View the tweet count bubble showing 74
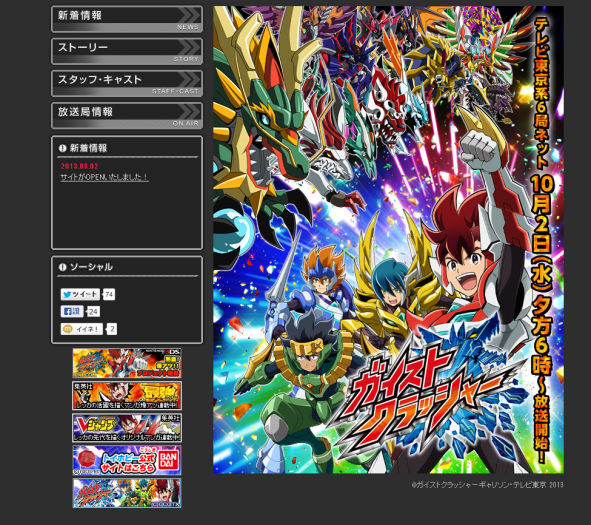The image size is (591, 525). [109, 294]
